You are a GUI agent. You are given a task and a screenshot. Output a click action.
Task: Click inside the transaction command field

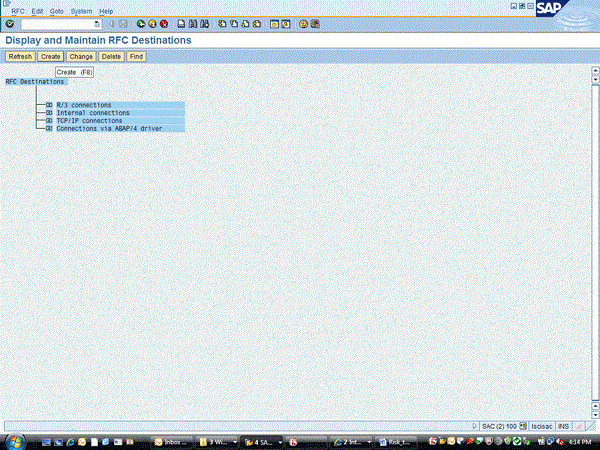tap(55, 23)
